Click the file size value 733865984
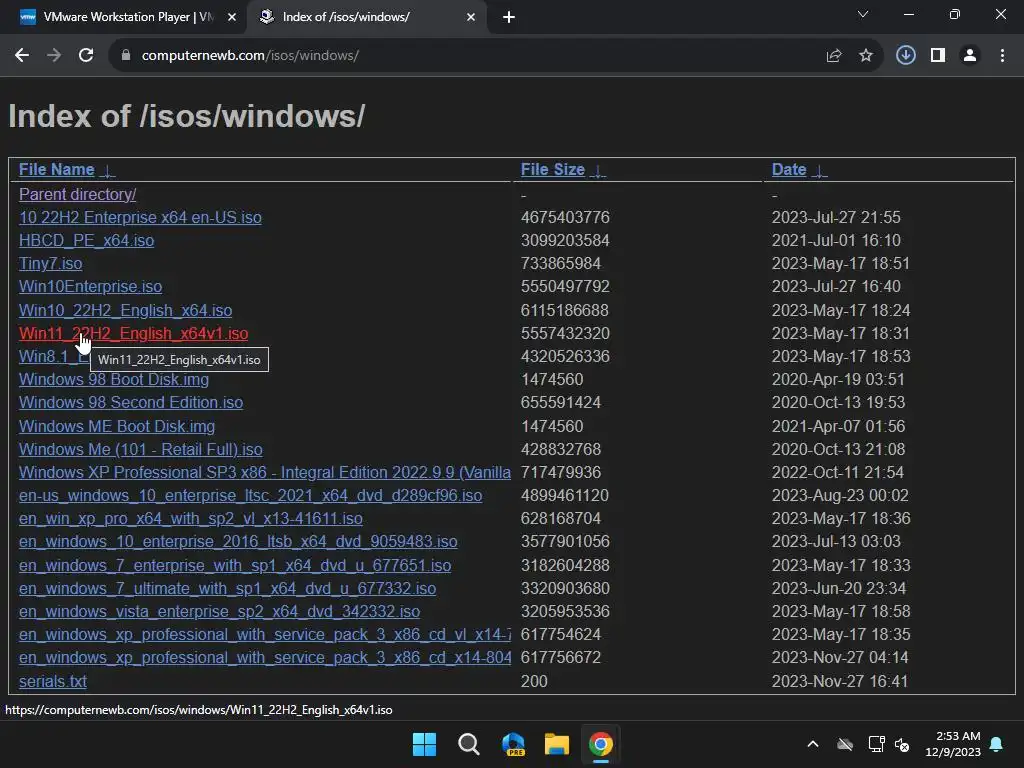Image resolution: width=1024 pixels, height=768 pixels. [560, 264]
